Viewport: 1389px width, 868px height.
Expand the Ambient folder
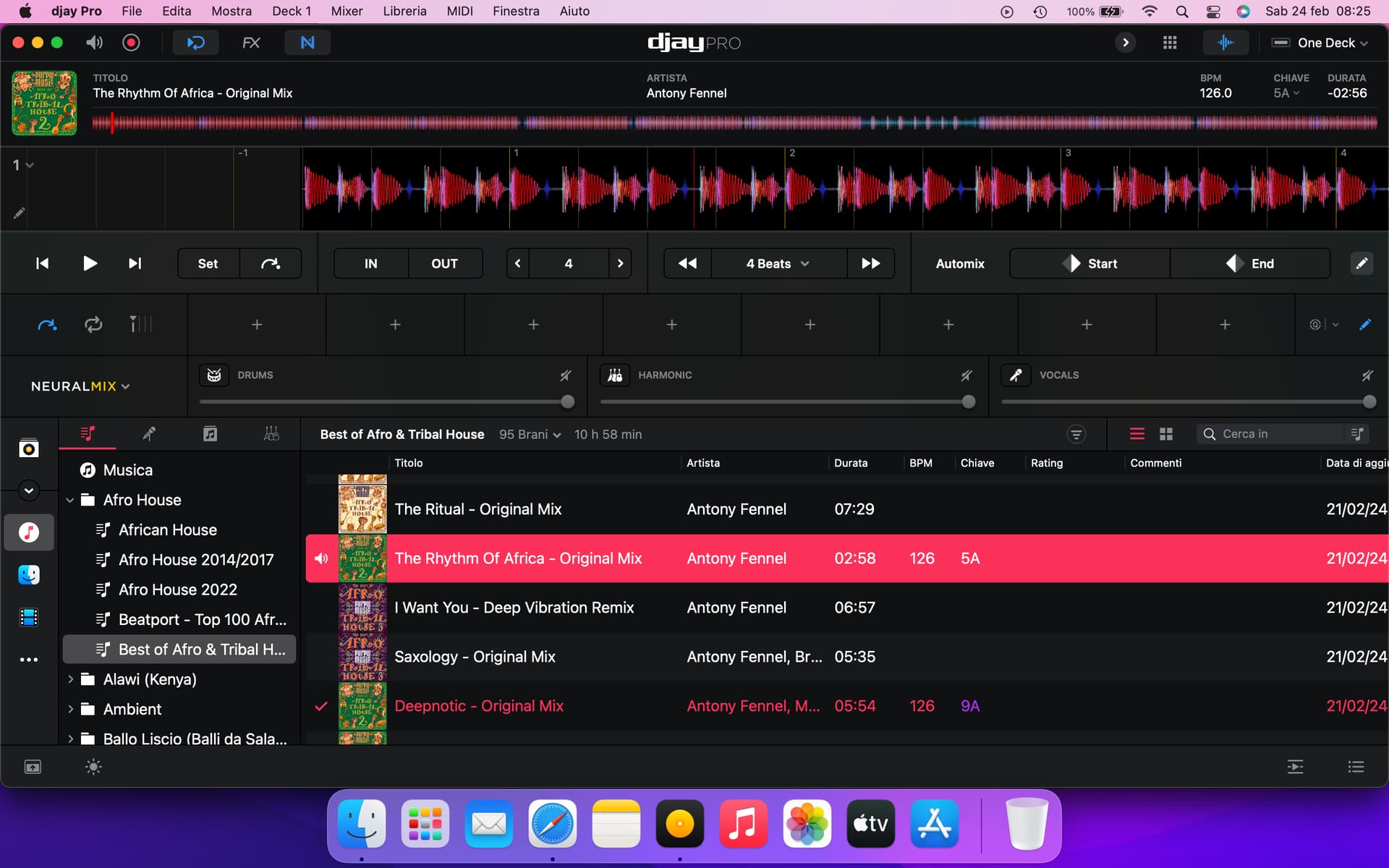[x=70, y=709]
